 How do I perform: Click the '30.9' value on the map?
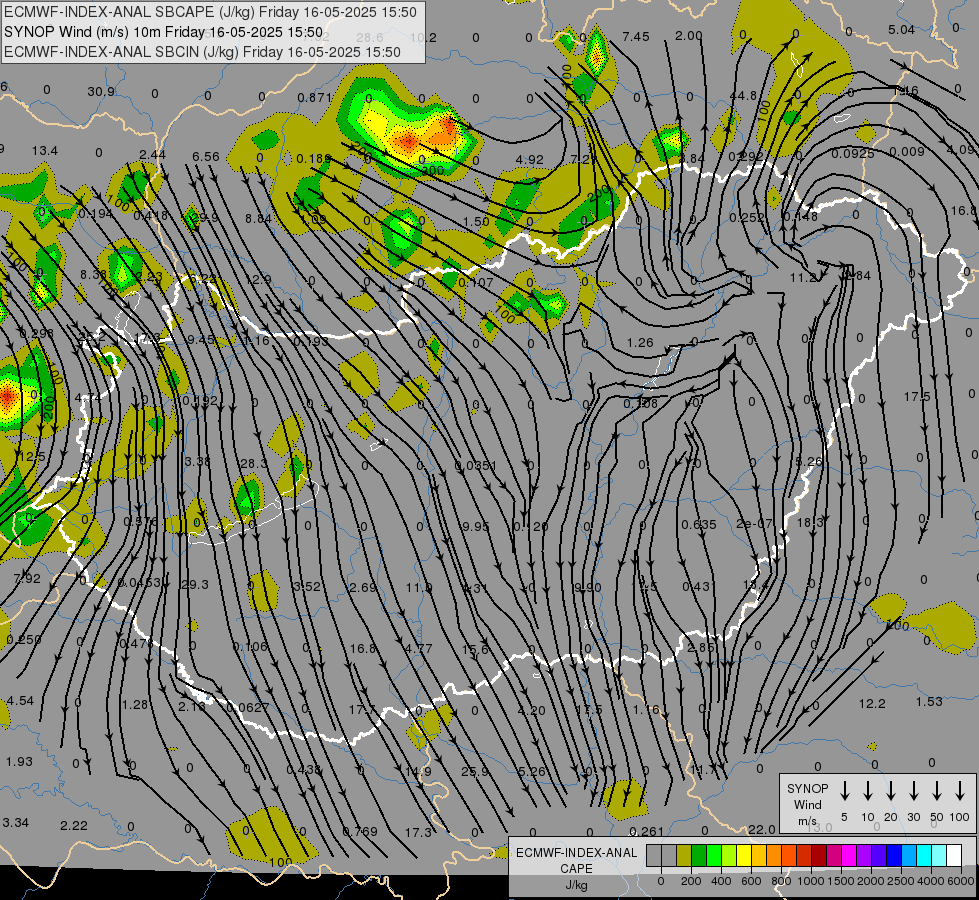click(x=101, y=92)
